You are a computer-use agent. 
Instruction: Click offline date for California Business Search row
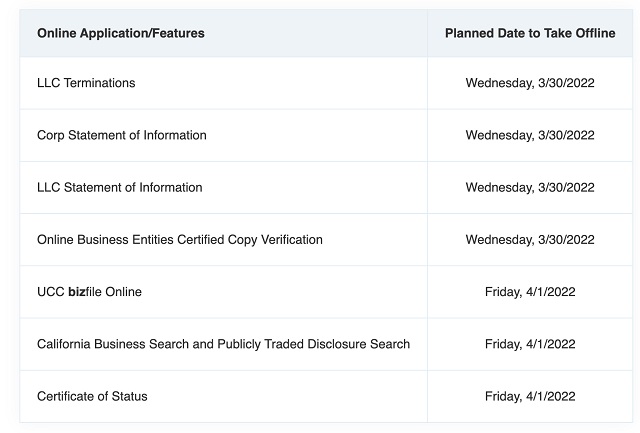coord(530,344)
